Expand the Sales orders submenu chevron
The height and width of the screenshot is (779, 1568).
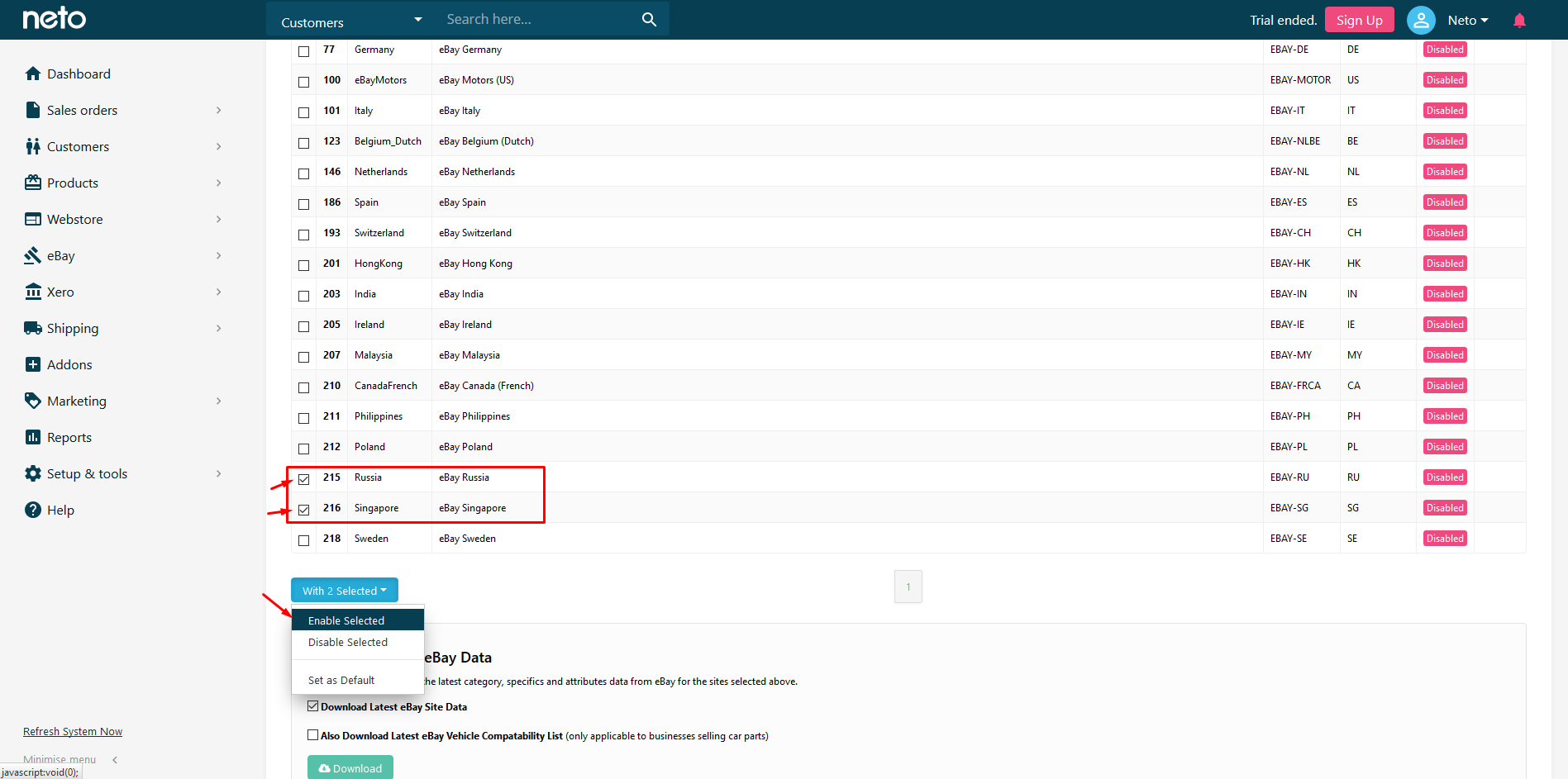219,110
